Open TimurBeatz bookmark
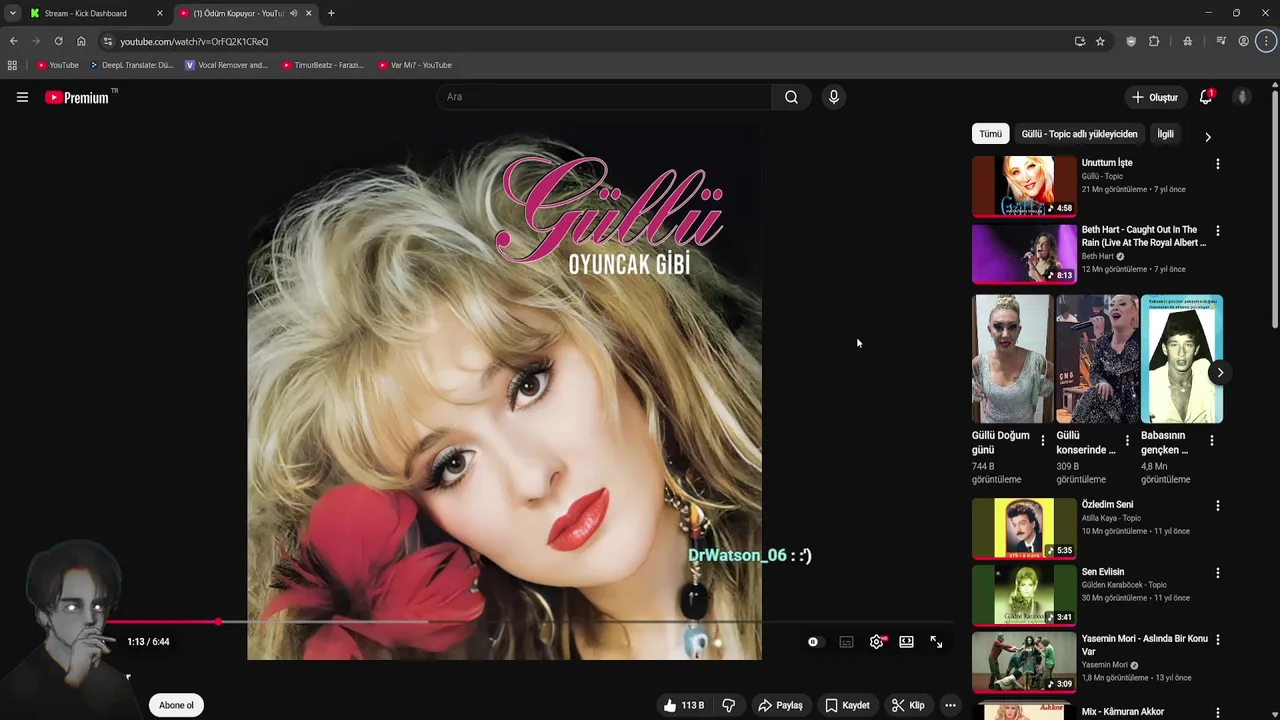Image resolution: width=1280 pixels, height=720 pixels. (x=322, y=65)
